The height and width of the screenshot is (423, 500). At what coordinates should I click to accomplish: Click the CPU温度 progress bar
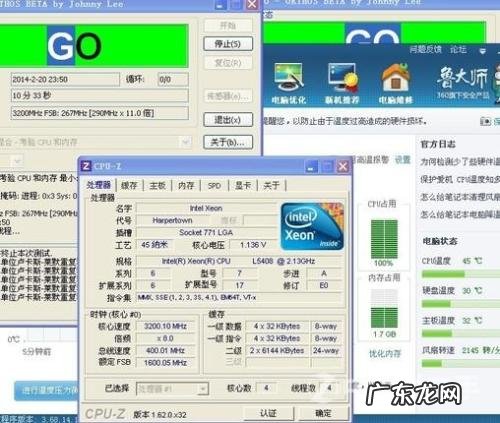[x=461, y=274]
